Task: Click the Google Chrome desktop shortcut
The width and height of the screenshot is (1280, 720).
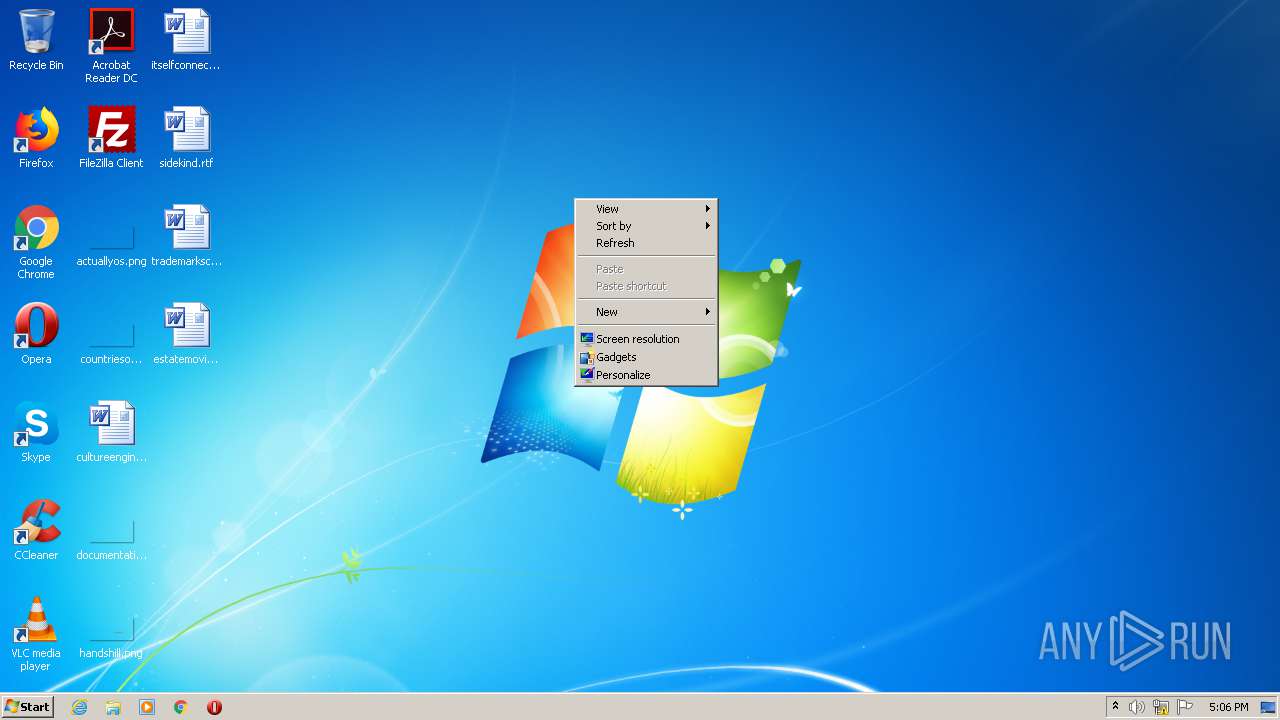Action: pos(36,242)
